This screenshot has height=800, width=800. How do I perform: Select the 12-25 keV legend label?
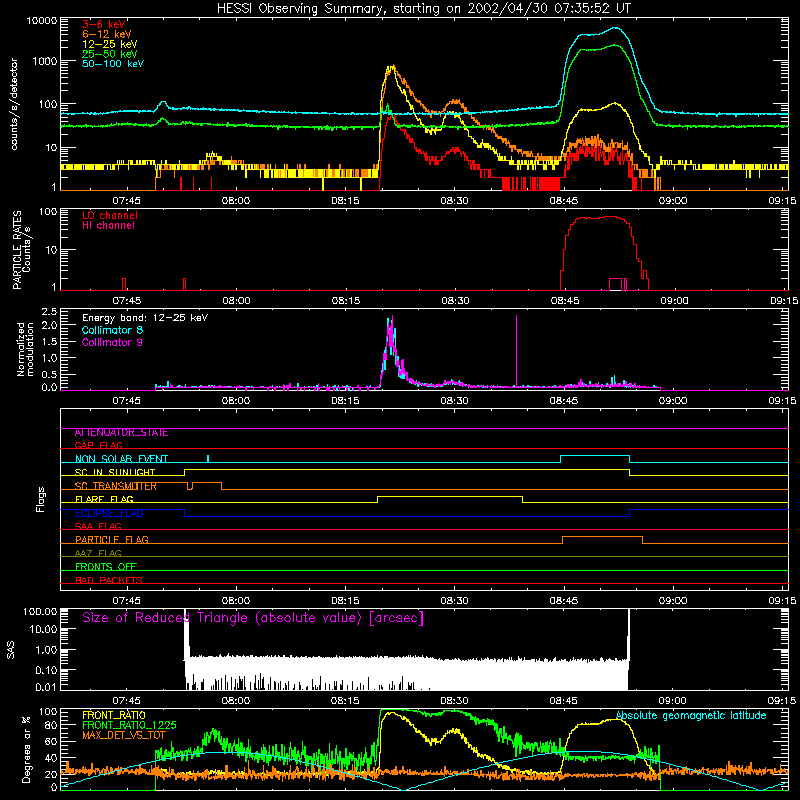pos(109,44)
